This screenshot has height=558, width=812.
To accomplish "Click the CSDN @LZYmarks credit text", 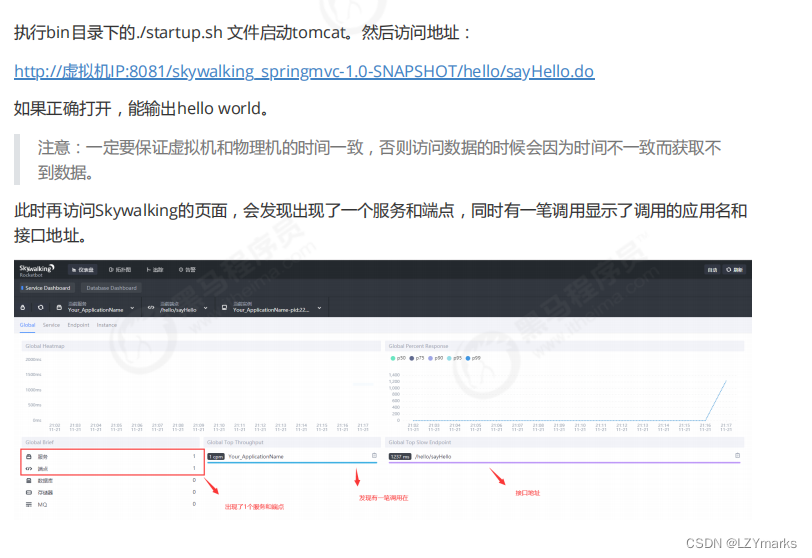I will 741,543.
